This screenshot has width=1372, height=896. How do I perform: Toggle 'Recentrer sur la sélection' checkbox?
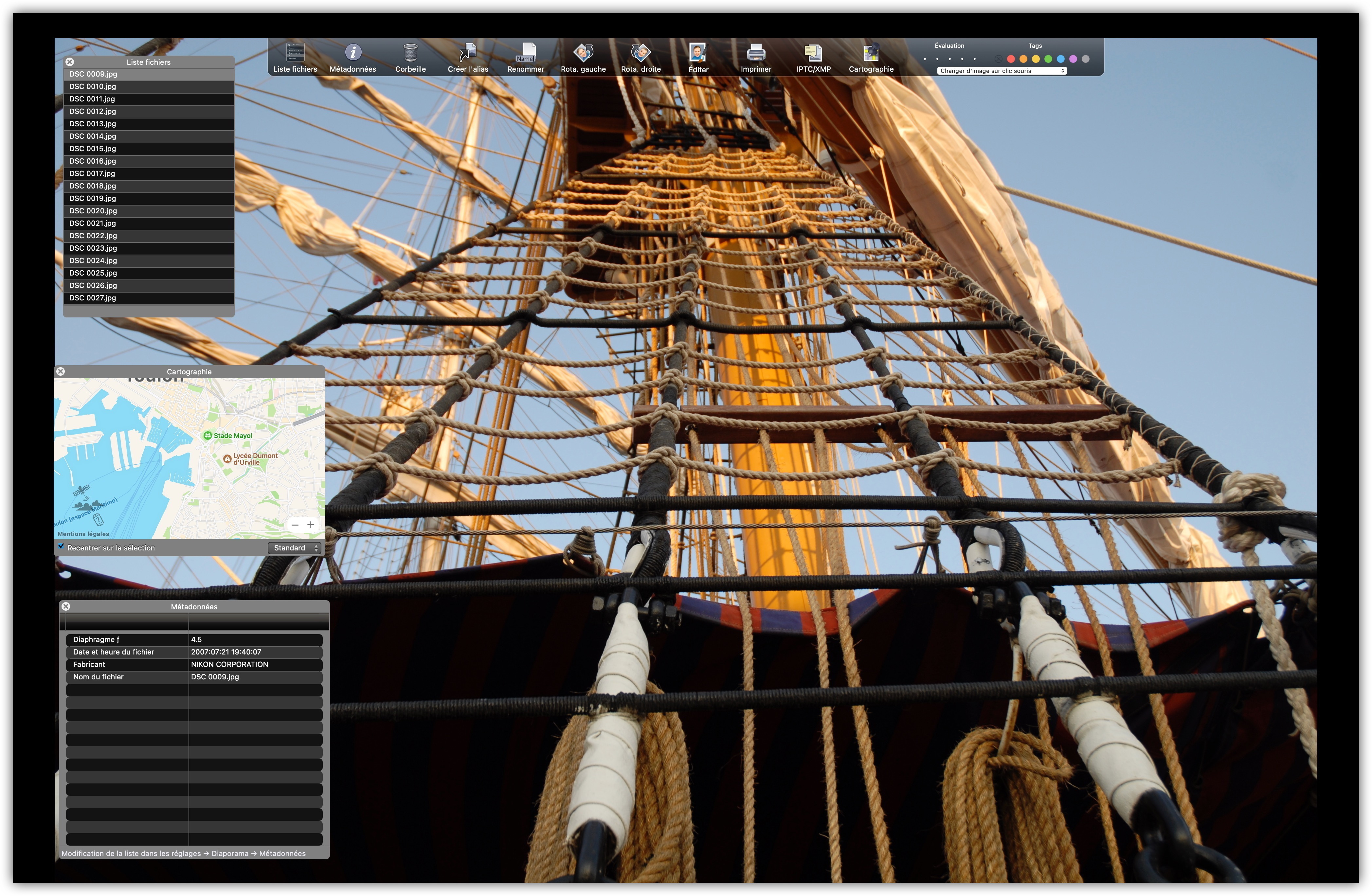click(61, 547)
